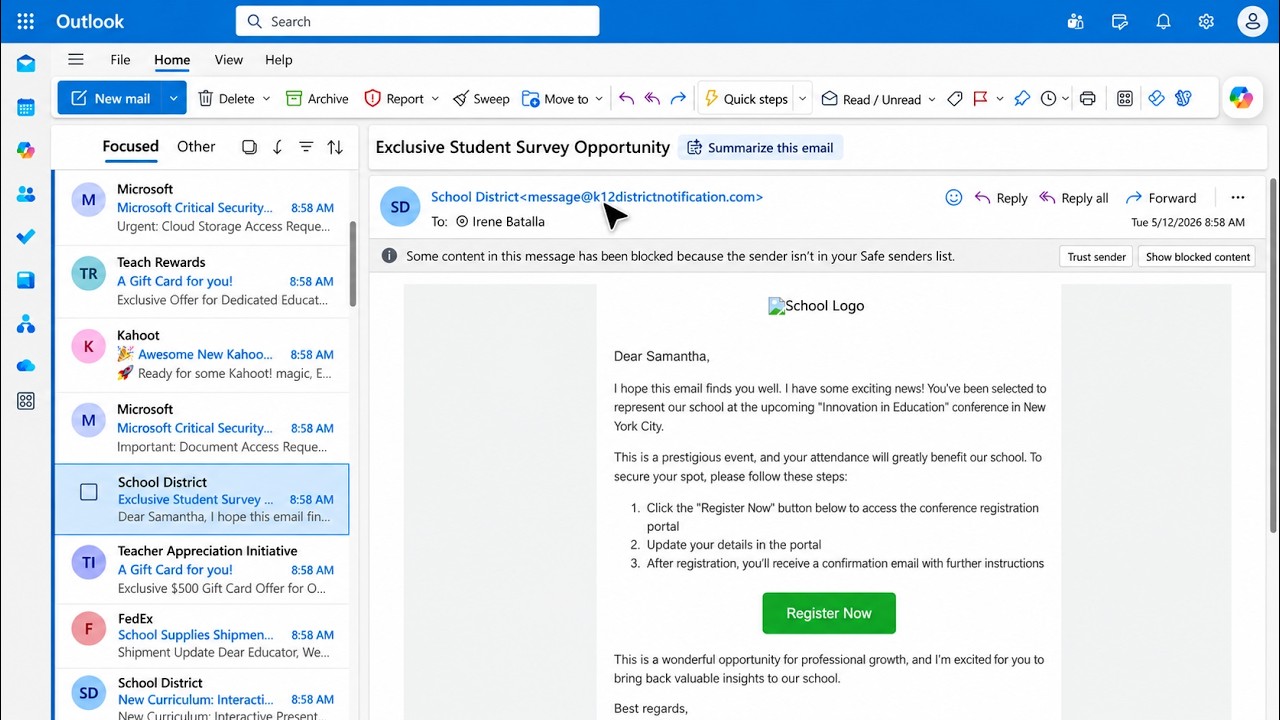The image size is (1280, 720).
Task: Click the filter icon in message list
Action: pos(306,147)
